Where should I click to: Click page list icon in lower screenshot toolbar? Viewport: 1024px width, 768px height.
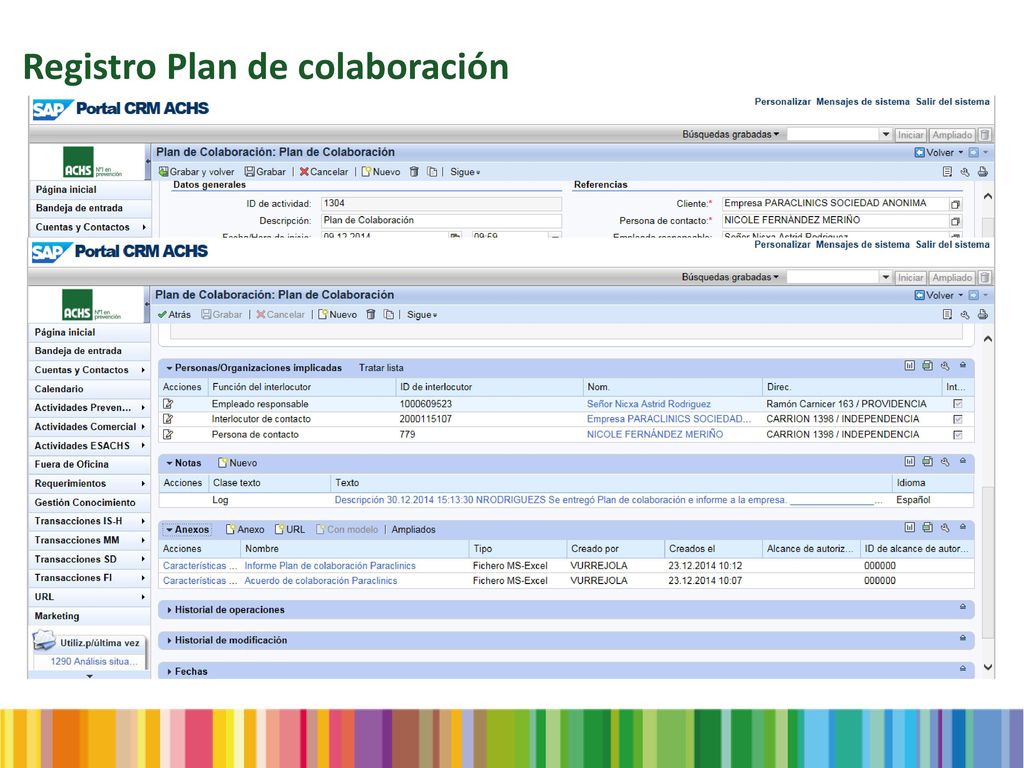coord(947,315)
